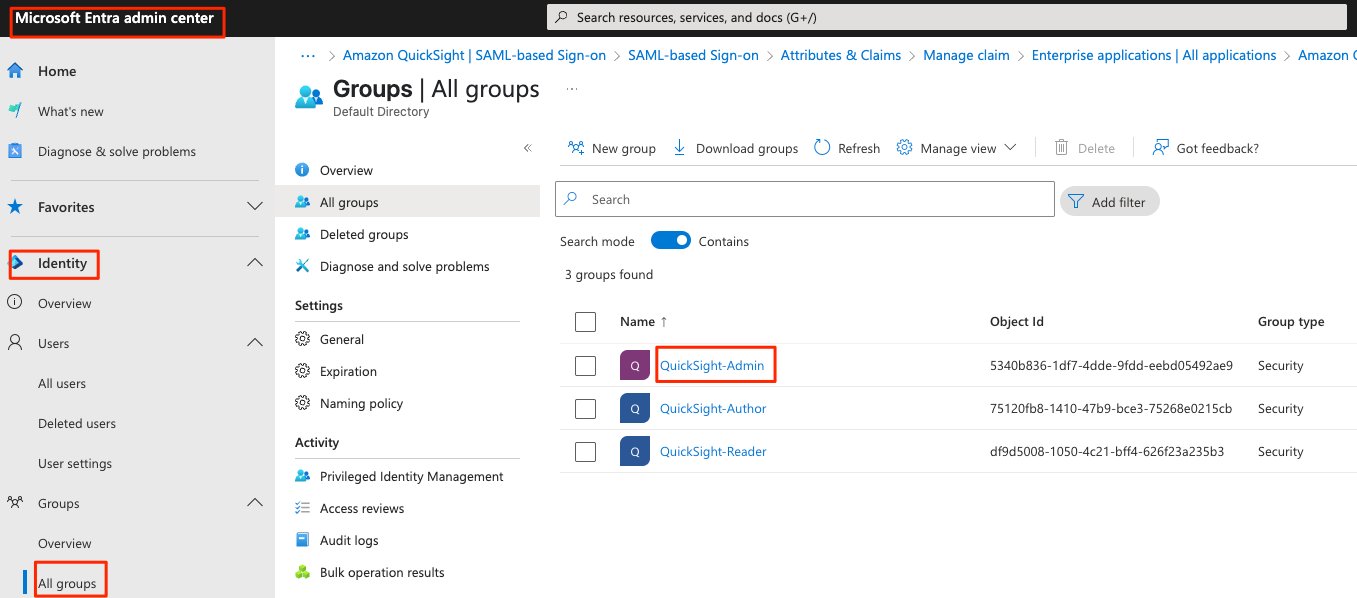1357x598 pixels.
Task: Check the QuickSight-Reader row checkbox
Action: 586,452
